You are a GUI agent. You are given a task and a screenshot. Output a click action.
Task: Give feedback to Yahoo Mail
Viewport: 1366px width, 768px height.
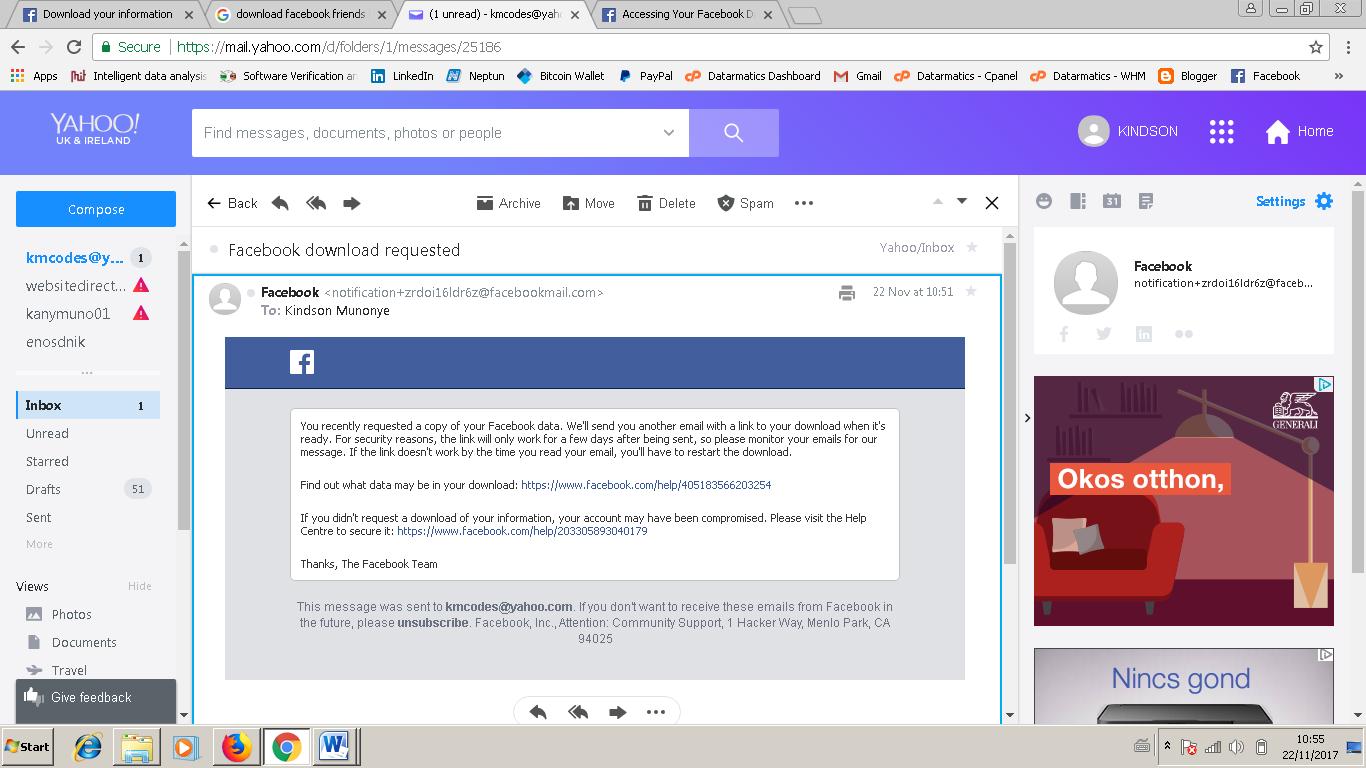tap(96, 697)
